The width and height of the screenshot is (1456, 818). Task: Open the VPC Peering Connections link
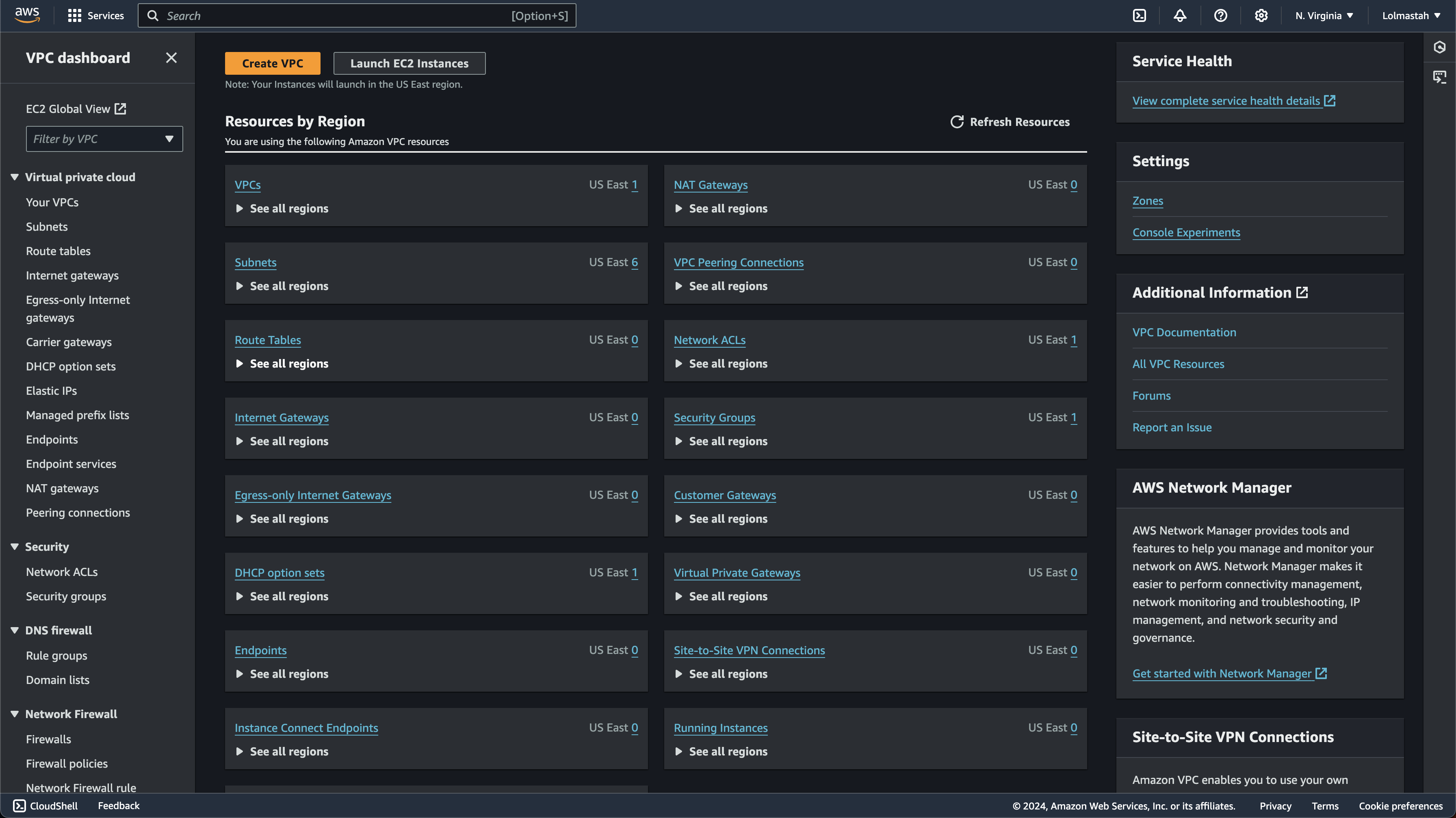click(x=739, y=262)
